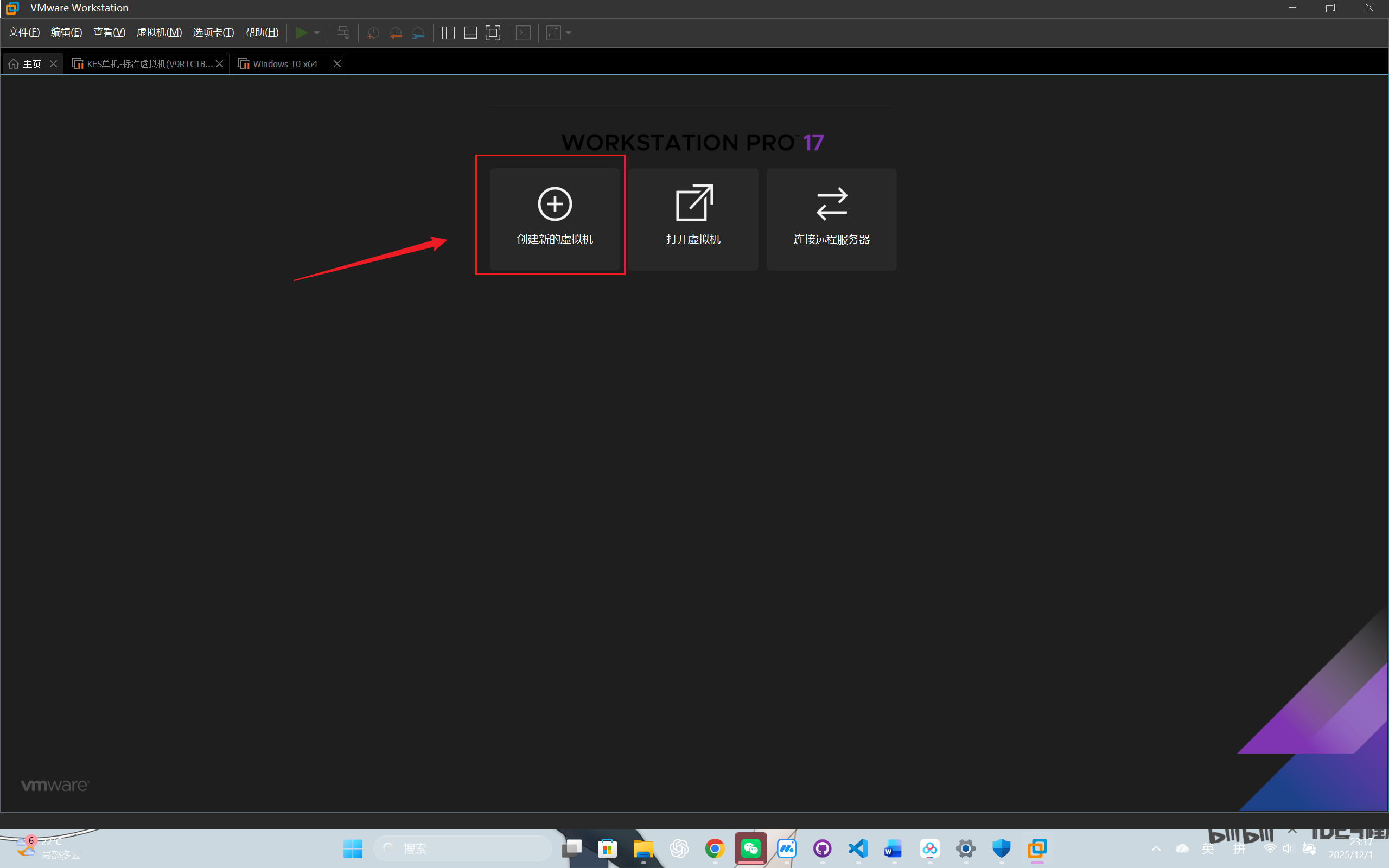Open the 虚拟机(M) menu

pos(159,33)
